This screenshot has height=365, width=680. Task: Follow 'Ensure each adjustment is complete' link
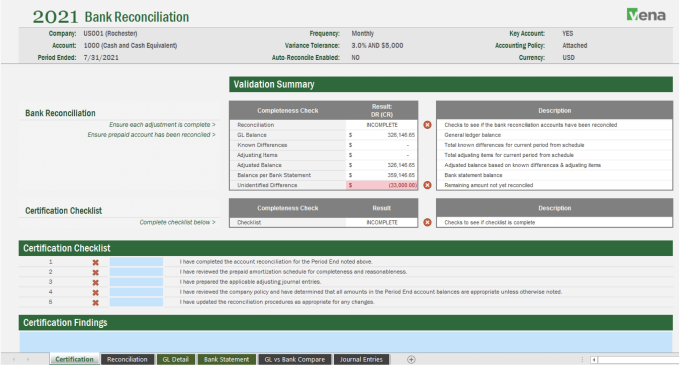click(x=162, y=125)
